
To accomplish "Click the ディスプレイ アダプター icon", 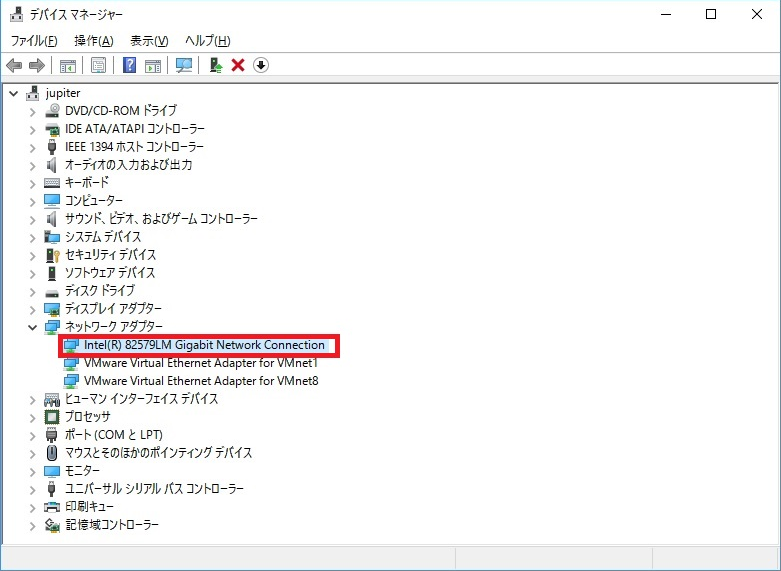I will pyautogui.click(x=52, y=309).
